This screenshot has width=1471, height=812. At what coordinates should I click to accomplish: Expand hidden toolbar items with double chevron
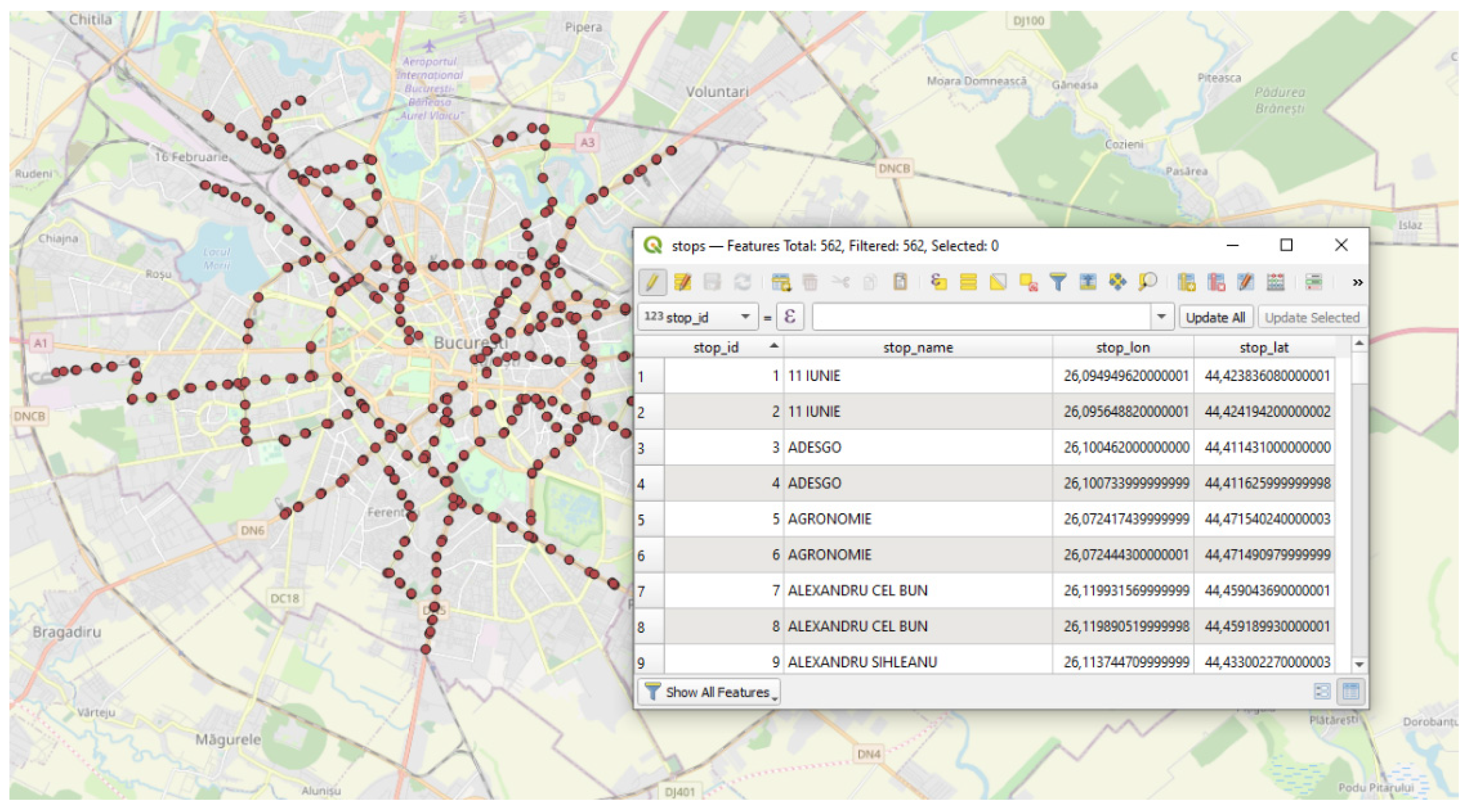pos(1357,282)
